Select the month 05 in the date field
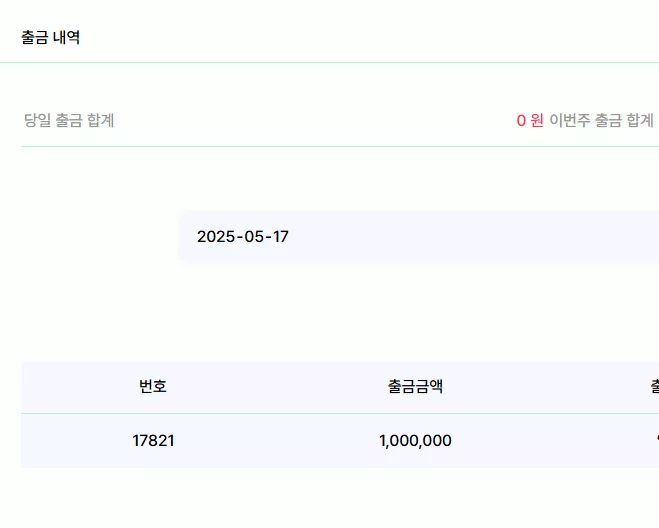 tap(254, 237)
